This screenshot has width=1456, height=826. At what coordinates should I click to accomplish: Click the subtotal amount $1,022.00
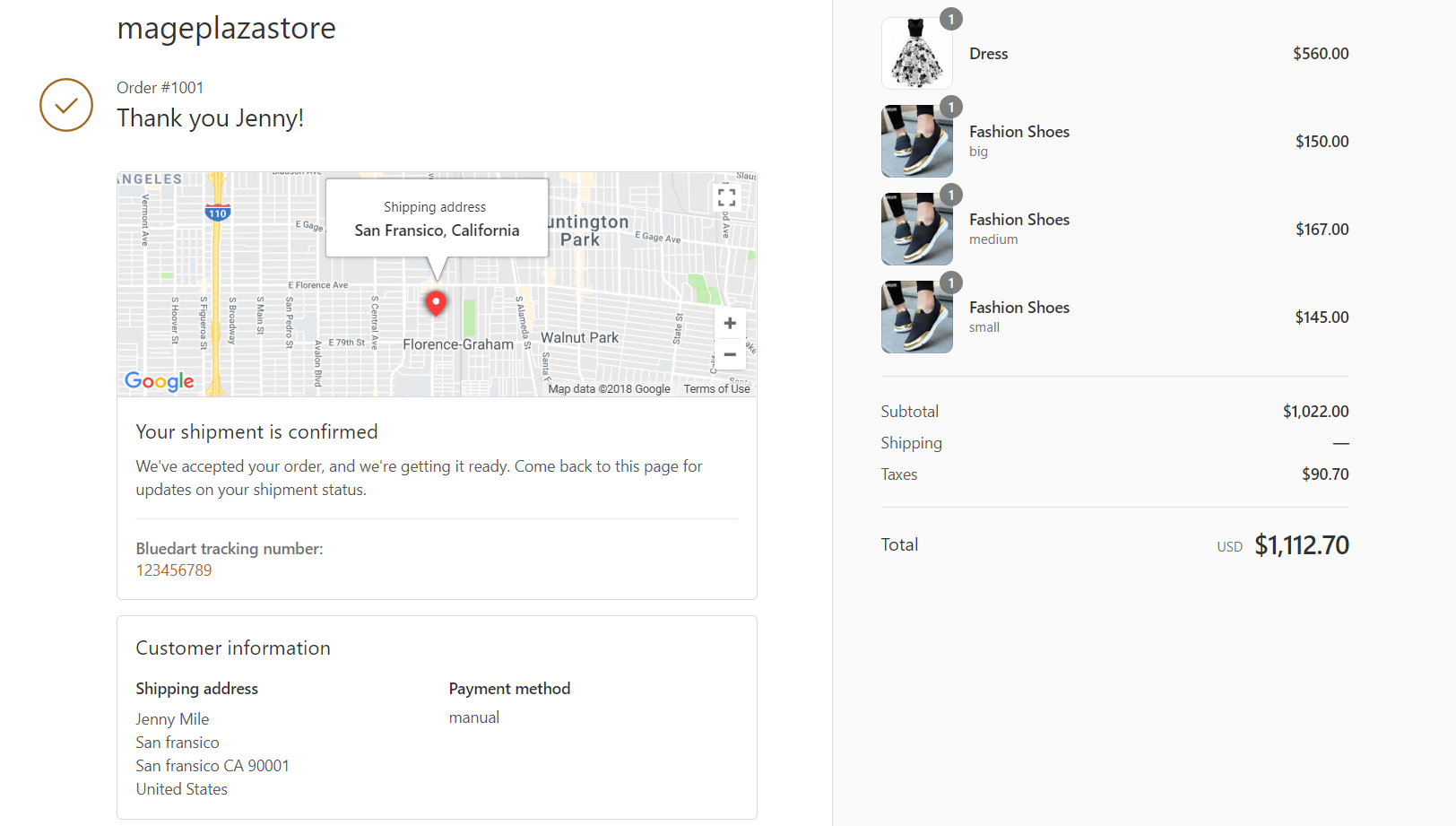[x=1315, y=412]
